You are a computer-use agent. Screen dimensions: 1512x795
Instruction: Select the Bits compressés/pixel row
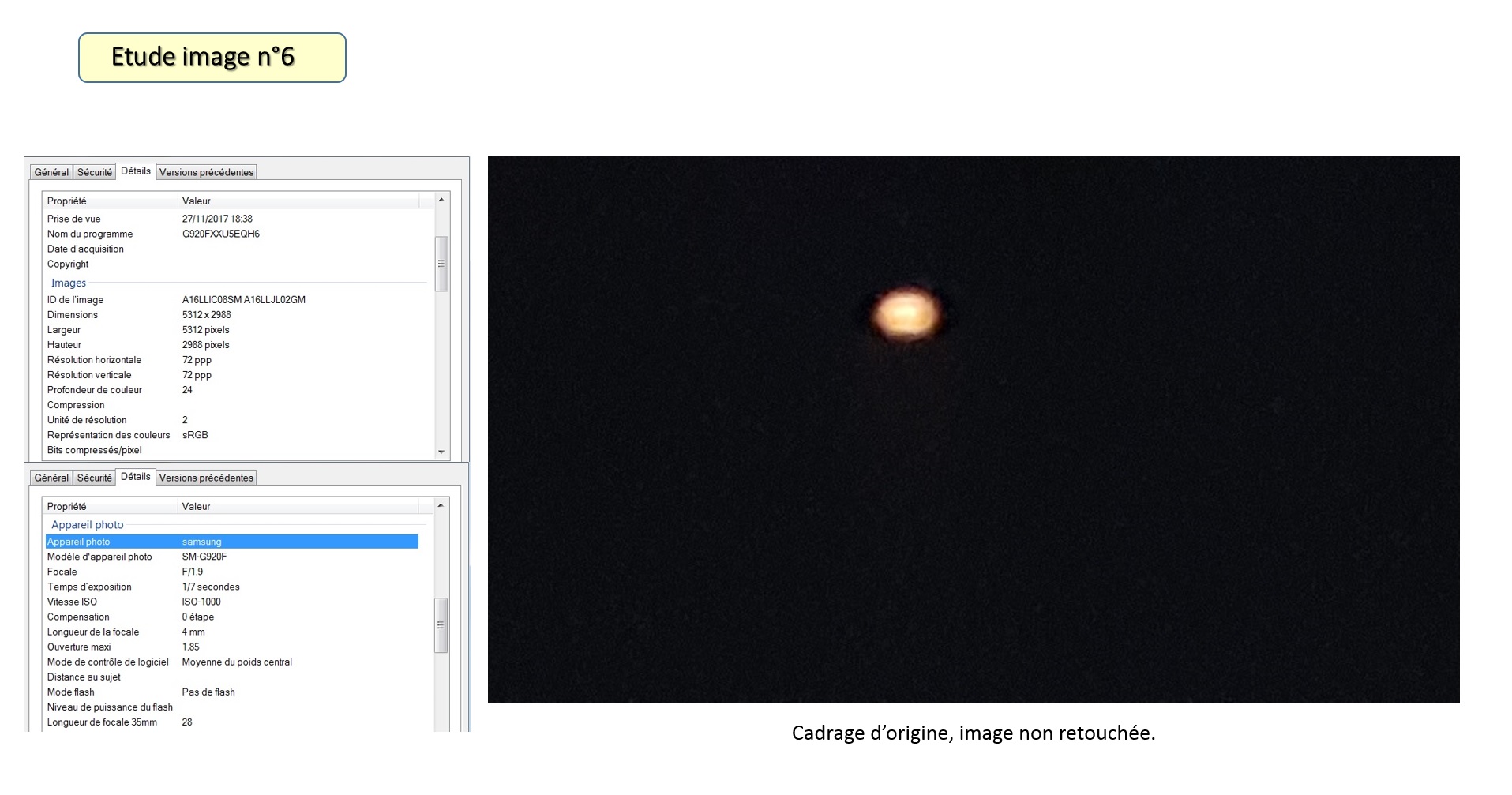click(232, 450)
